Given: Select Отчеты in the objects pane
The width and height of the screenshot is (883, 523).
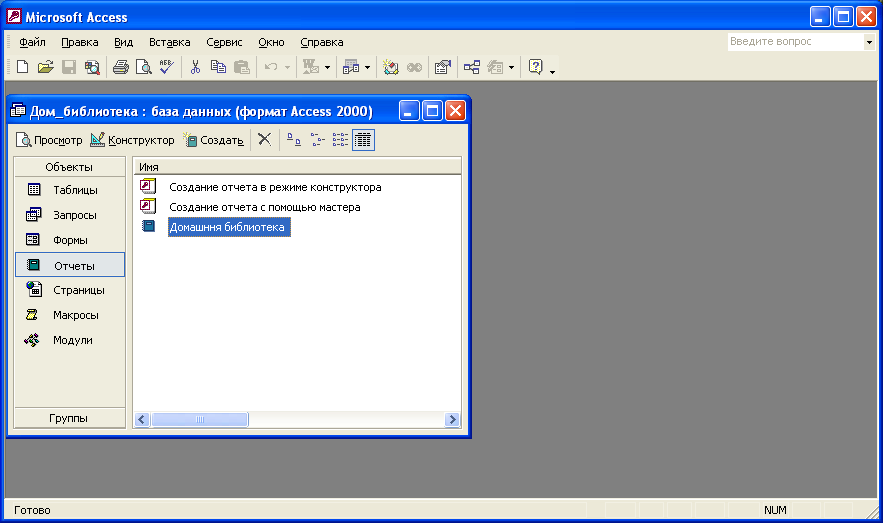Looking at the screenshot, I should [x=70, y=265].
